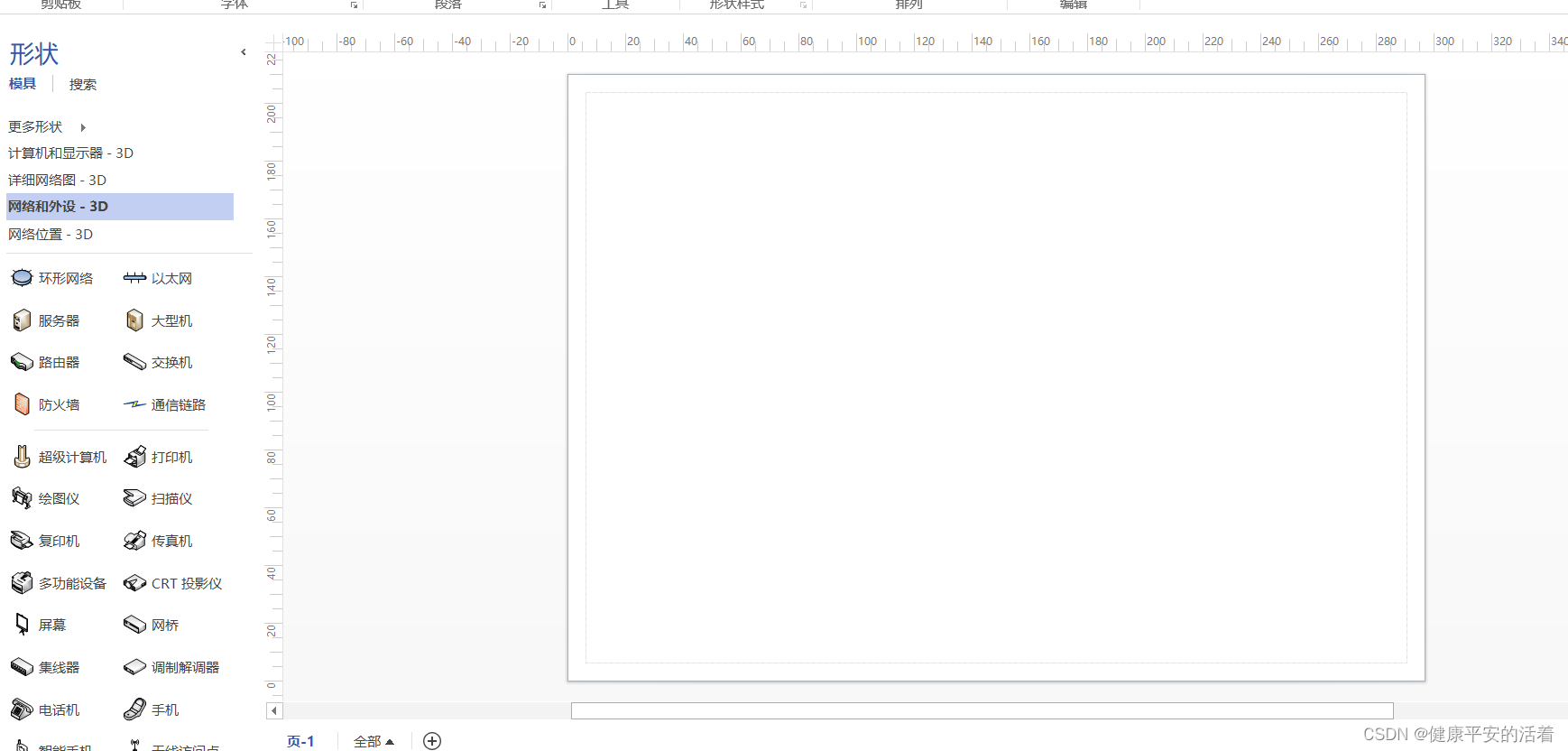Add a new page with plus button
This screenshot has height=751, width=1568.
pos(432,741)
